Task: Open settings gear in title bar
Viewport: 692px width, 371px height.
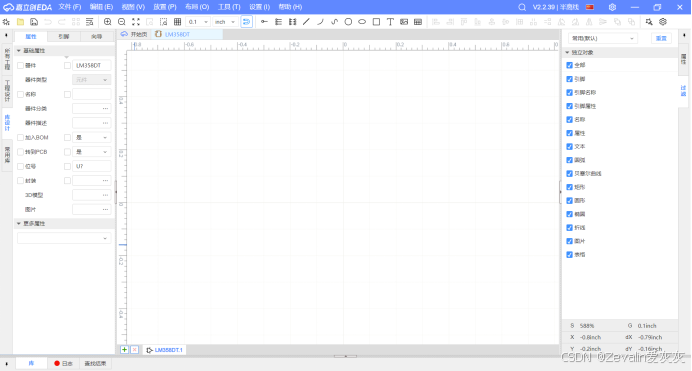Action: (612, 7)
